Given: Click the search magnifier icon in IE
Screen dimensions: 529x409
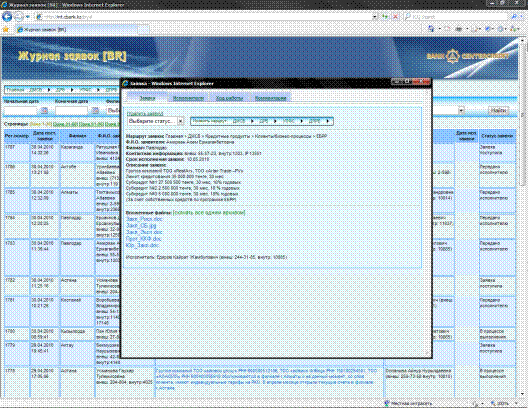Looking at the screenshot, I should 514,17.
